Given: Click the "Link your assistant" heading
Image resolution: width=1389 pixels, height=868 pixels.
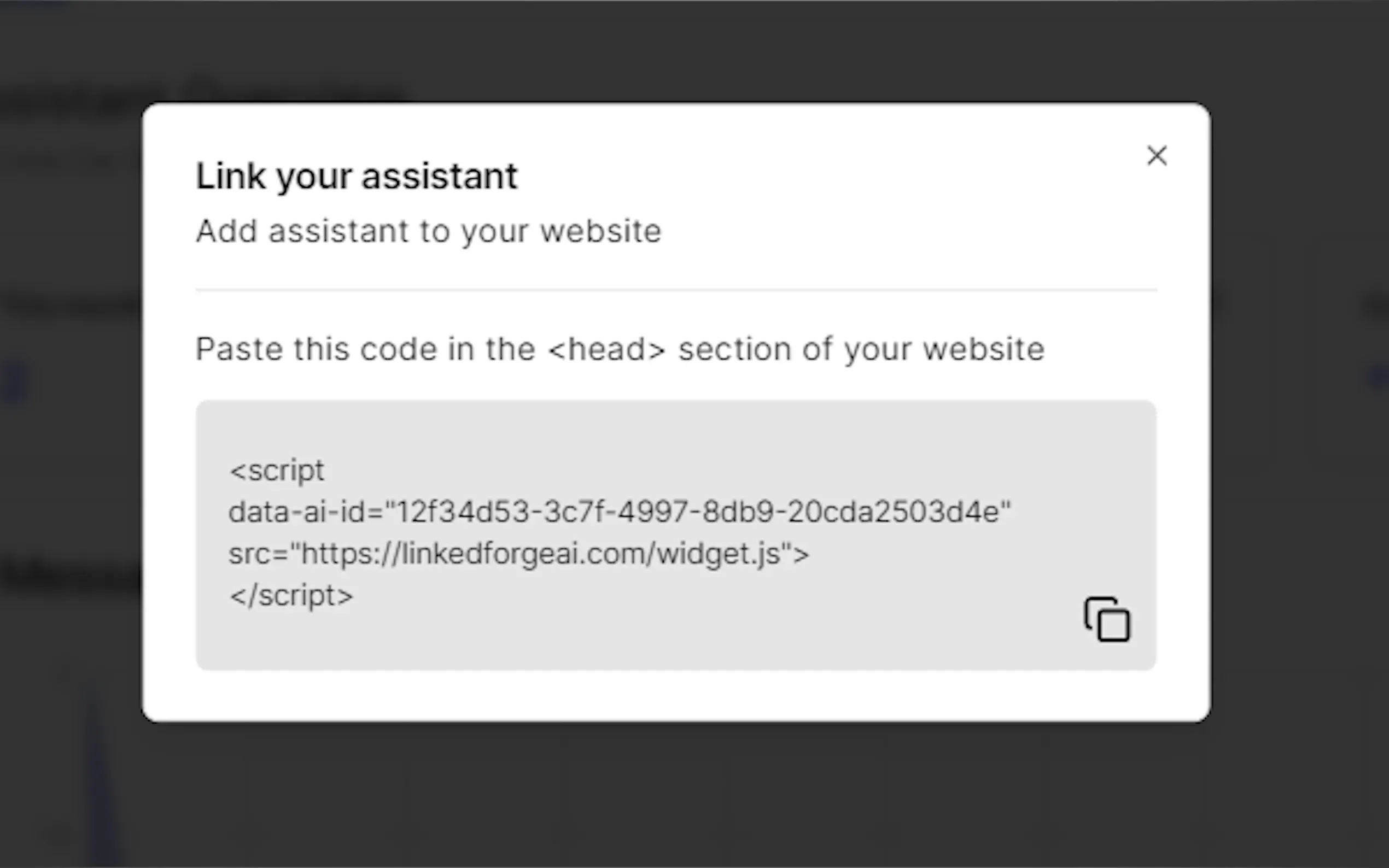Looking at the screenshot, I should 357,175.
